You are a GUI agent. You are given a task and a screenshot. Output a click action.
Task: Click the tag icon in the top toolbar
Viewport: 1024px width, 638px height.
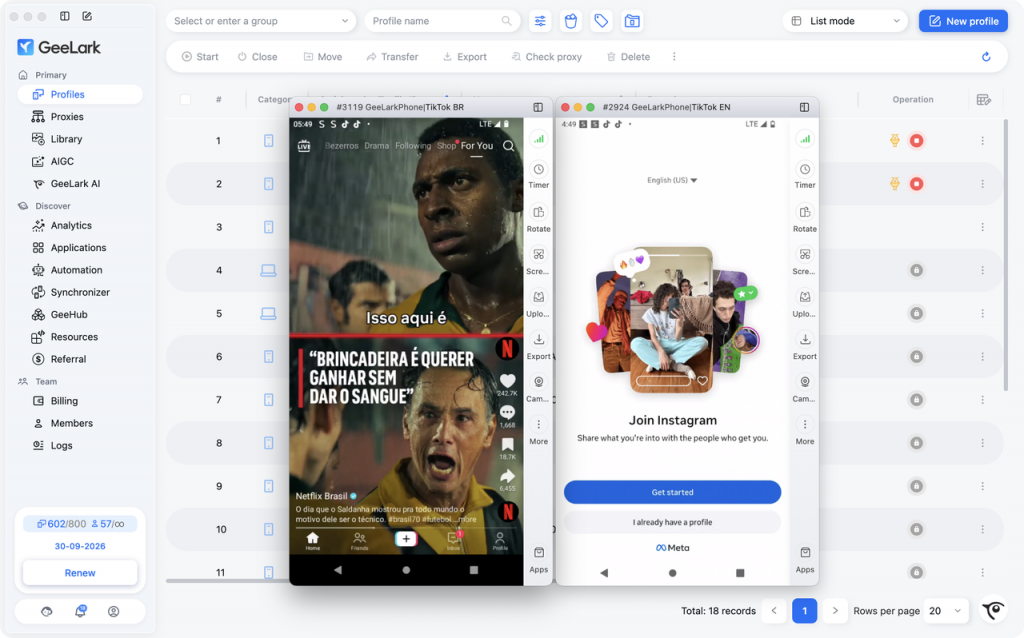tap(601, 21)
